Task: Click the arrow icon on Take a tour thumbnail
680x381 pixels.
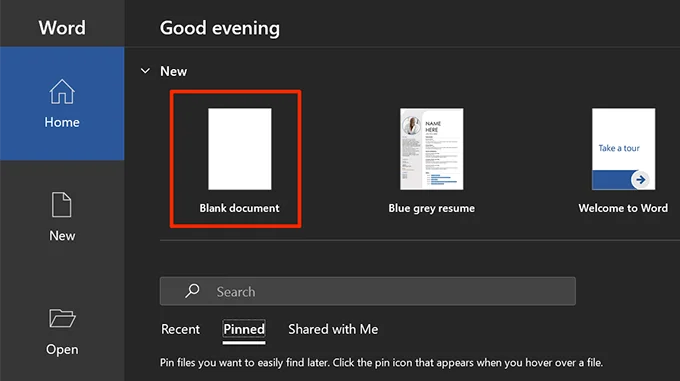Action: (x=641, y=179)
